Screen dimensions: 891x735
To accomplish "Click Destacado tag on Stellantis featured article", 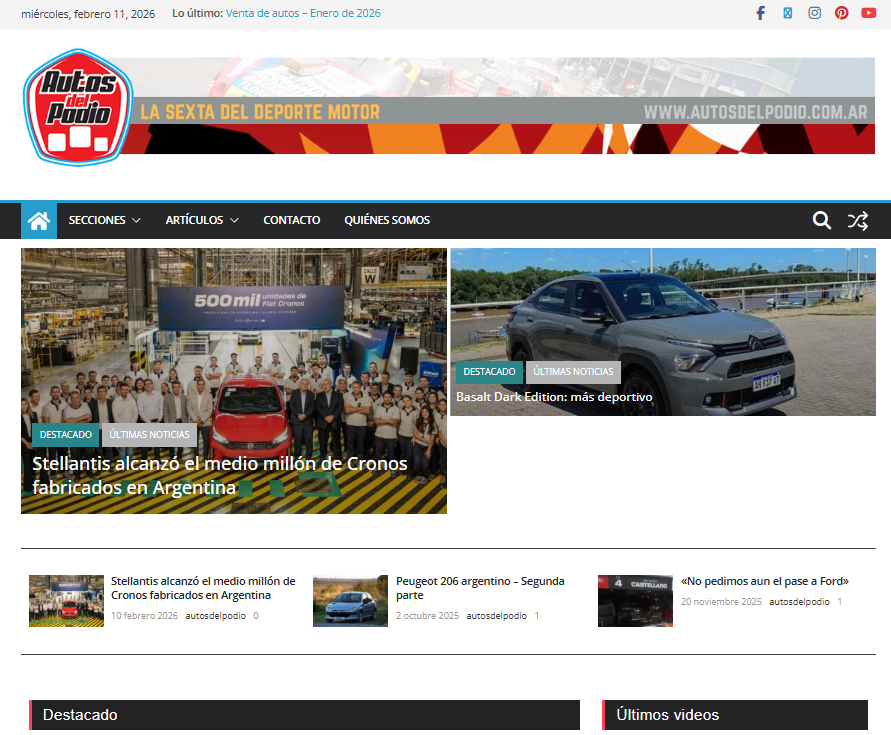I will pos(66,435).
